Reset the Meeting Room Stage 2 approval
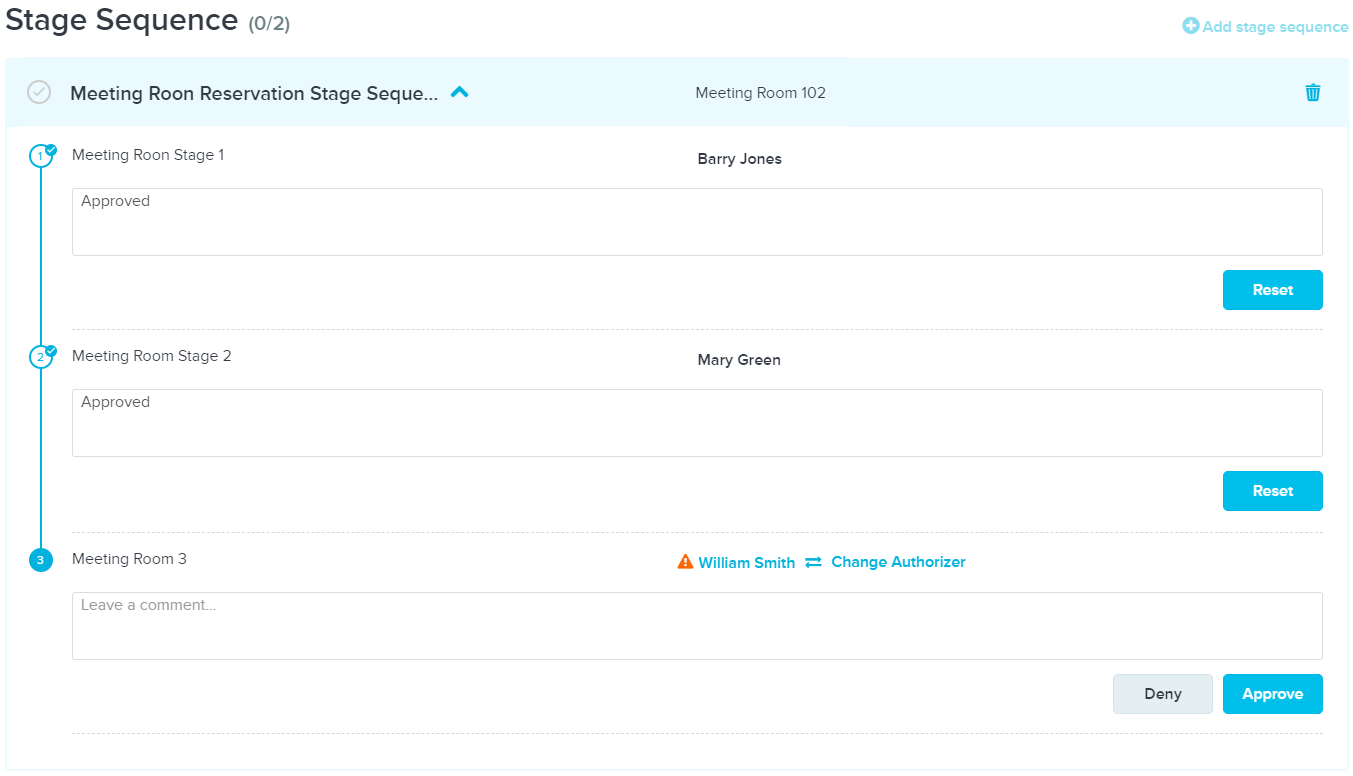The height and width of the screenshot is (776, 1353). click(x=1273, y=491)
